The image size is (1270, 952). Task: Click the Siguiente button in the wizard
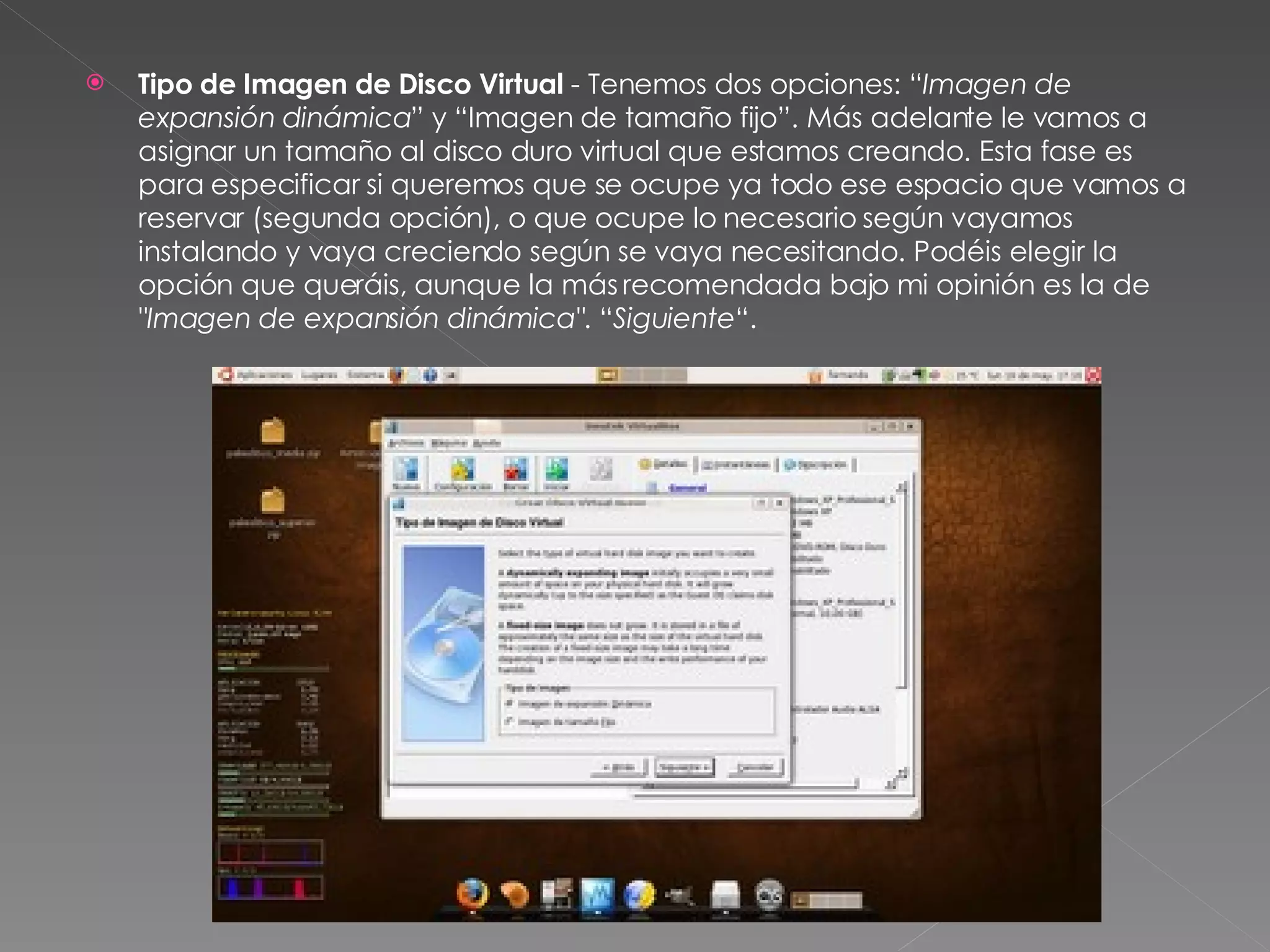685,767
